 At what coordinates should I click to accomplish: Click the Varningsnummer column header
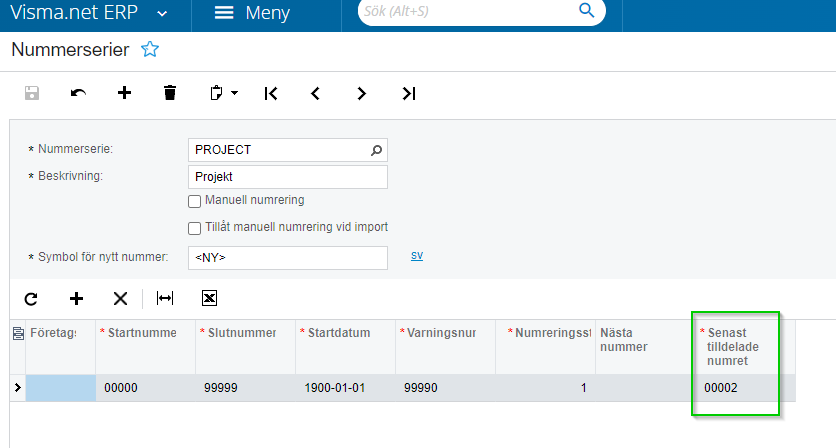click(x=446, y=347)
